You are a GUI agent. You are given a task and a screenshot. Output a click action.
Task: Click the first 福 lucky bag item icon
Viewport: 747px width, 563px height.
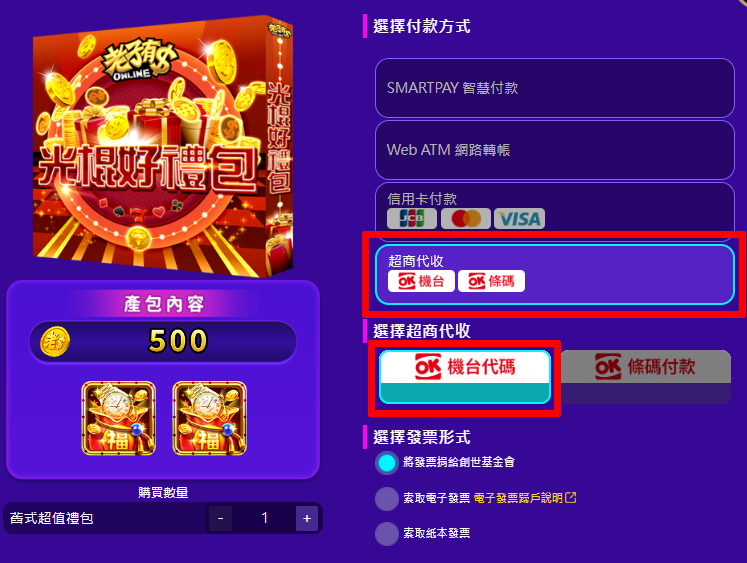tap(119, 418)
